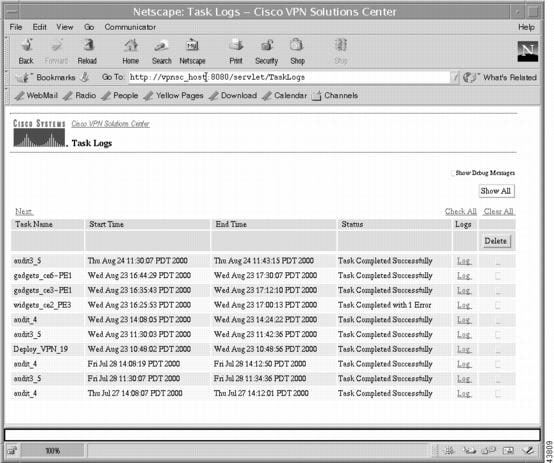554x463 pixels.
Task: Select 'Wed Aug 23 10:48:02 PDT 2000' start time
Action: click(x=139, y=349)
